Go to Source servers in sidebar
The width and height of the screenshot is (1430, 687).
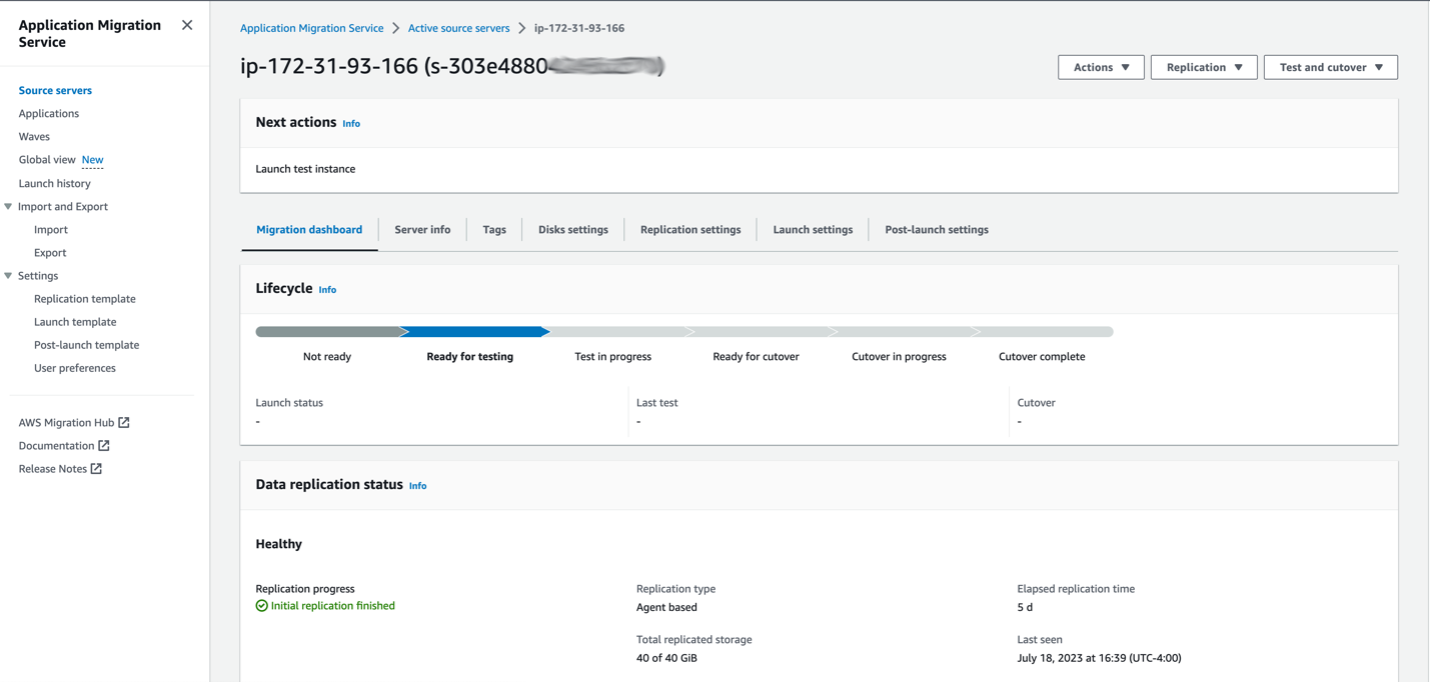[55, 90]
